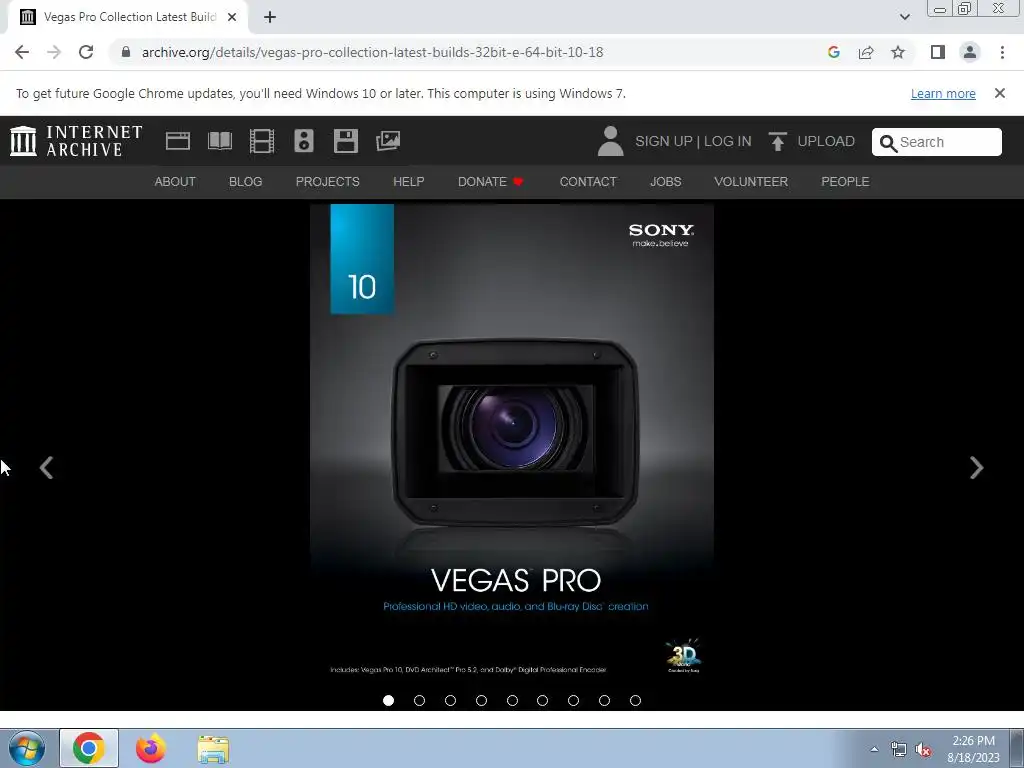This screenshot has width=1024, height=768.
Task: Click the LOG IN link
Action: [x=728, y=142]
